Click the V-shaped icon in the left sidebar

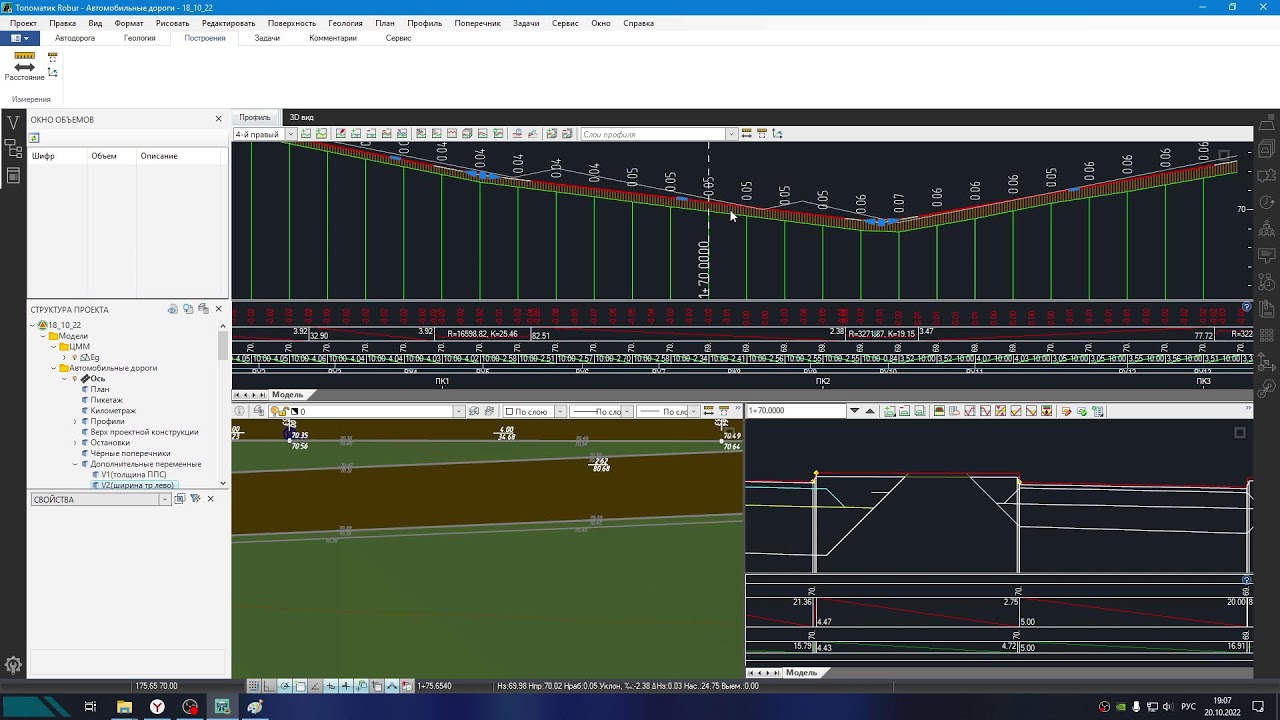[x=13, y=122]
